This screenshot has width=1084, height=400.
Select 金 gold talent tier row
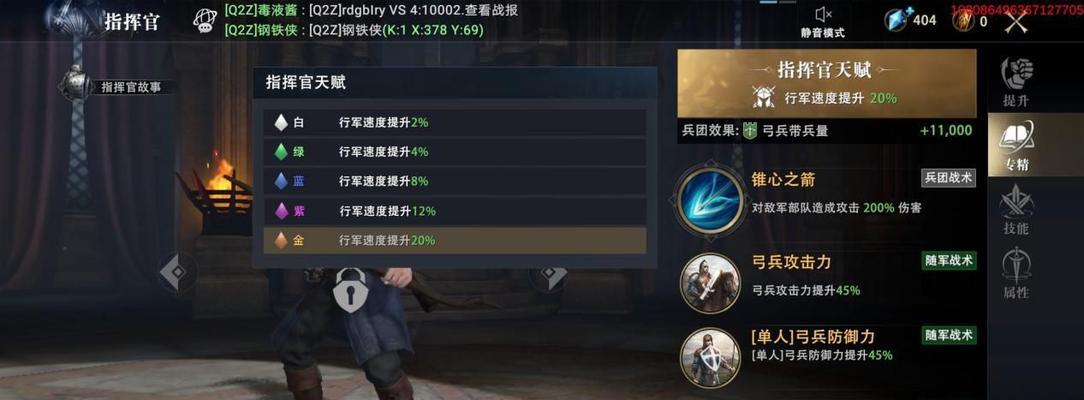tap(456, 240)
